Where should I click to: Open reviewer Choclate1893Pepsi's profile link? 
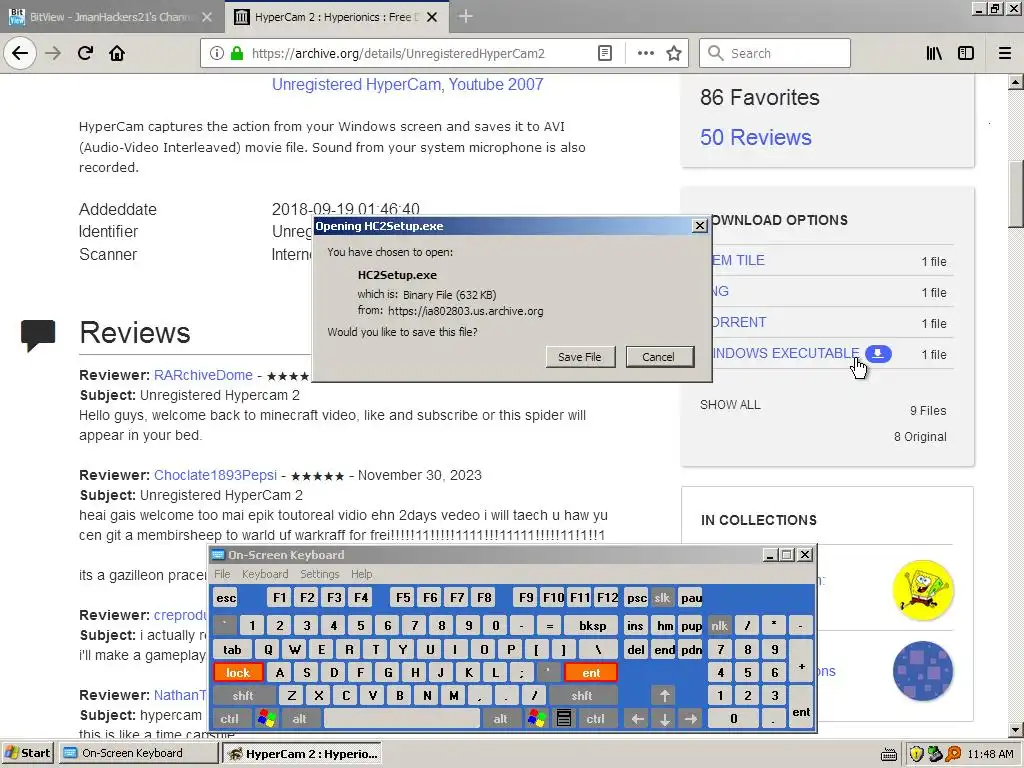click(216, 475)
